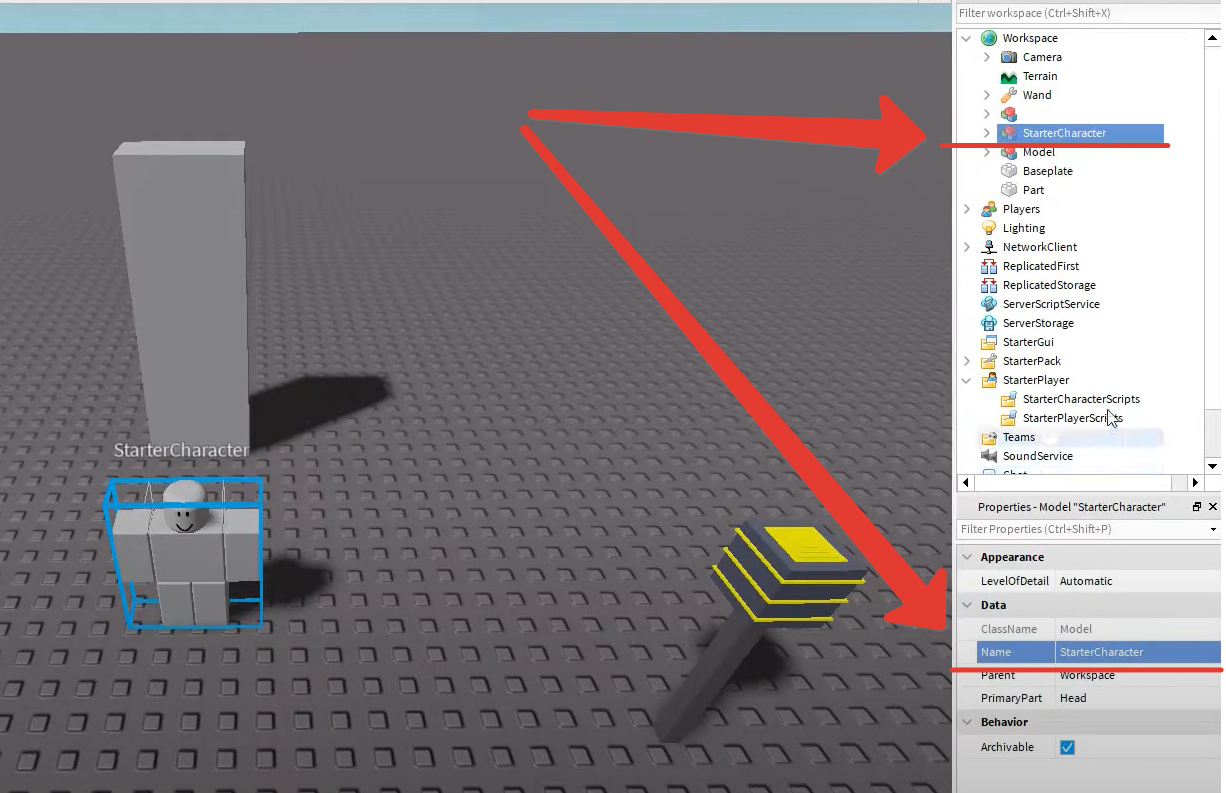Select Baseplate in the Explorer tree
Screen dimensions: 1226x793
[x=1047, y=171]
